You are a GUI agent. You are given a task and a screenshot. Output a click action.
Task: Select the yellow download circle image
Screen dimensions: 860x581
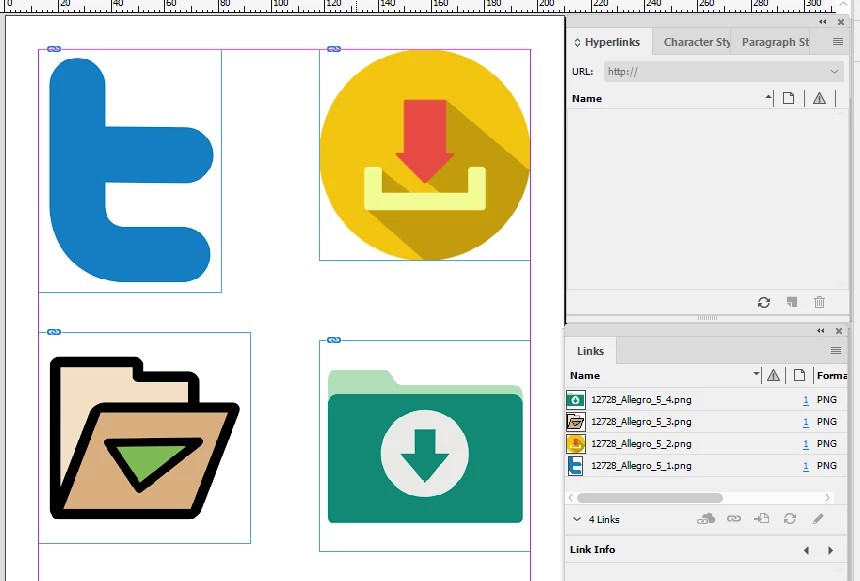click(425, 155)
